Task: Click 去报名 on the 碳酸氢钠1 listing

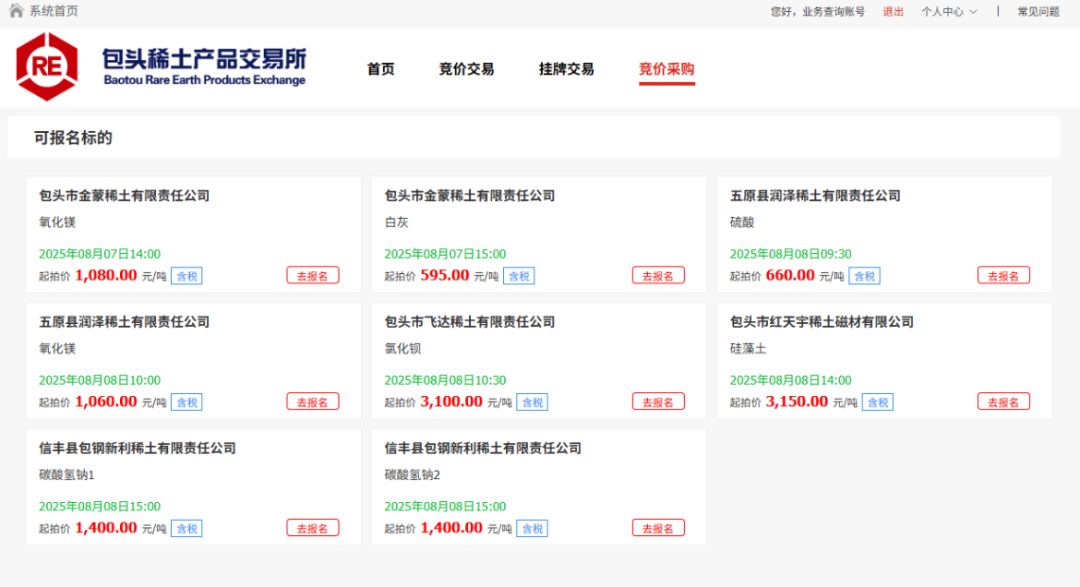Action: tap(313, 528)
